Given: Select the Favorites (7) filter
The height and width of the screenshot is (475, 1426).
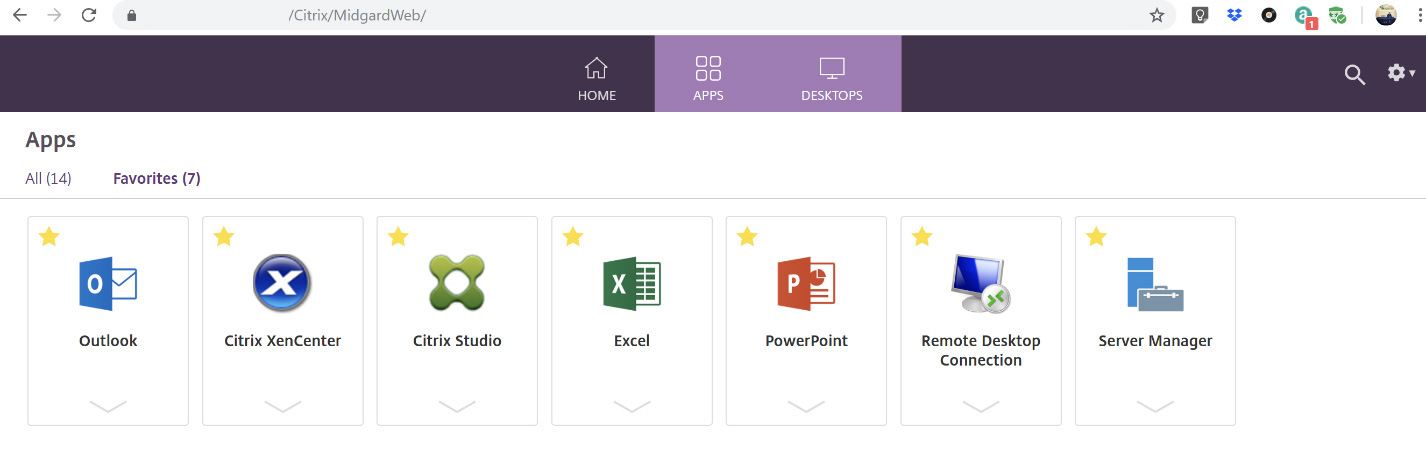Looking at the screenshot, I should 157,179.
